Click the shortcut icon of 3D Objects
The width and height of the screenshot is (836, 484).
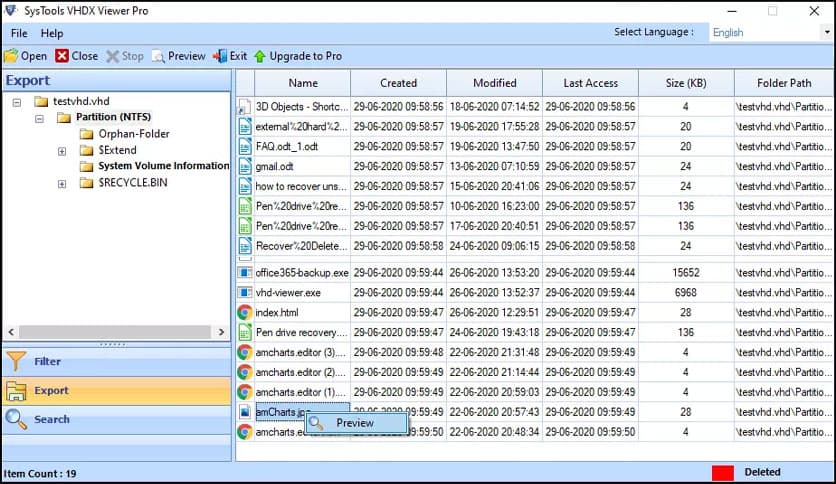coord(244,107)
